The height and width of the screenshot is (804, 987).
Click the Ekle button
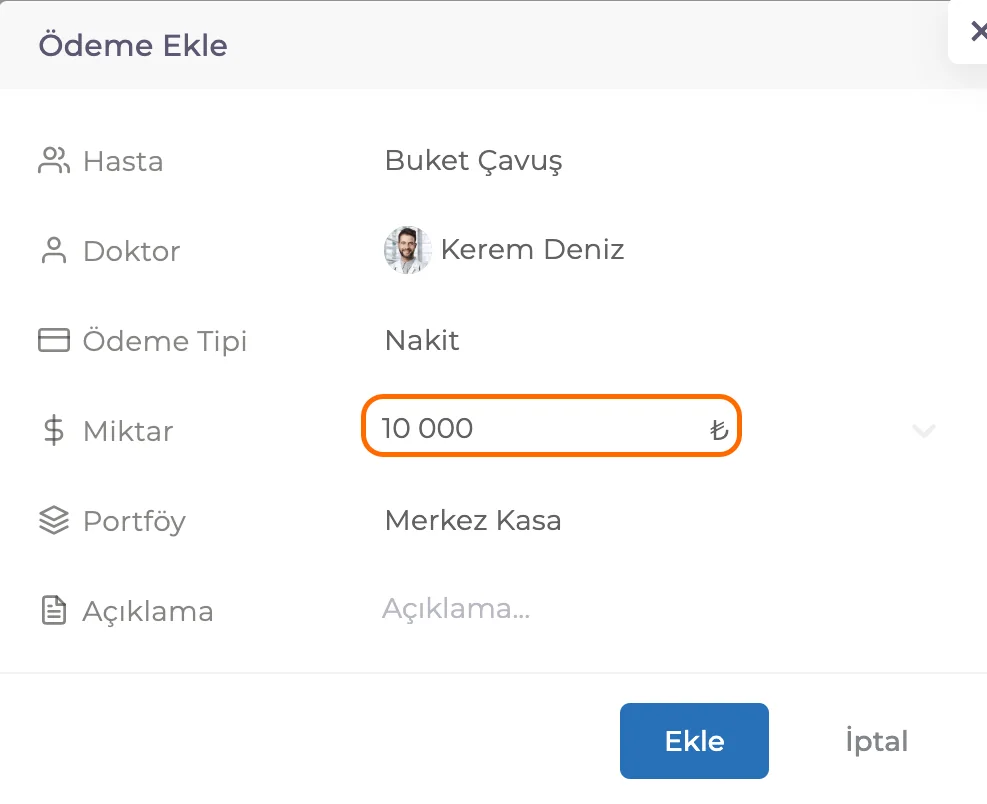694,741
